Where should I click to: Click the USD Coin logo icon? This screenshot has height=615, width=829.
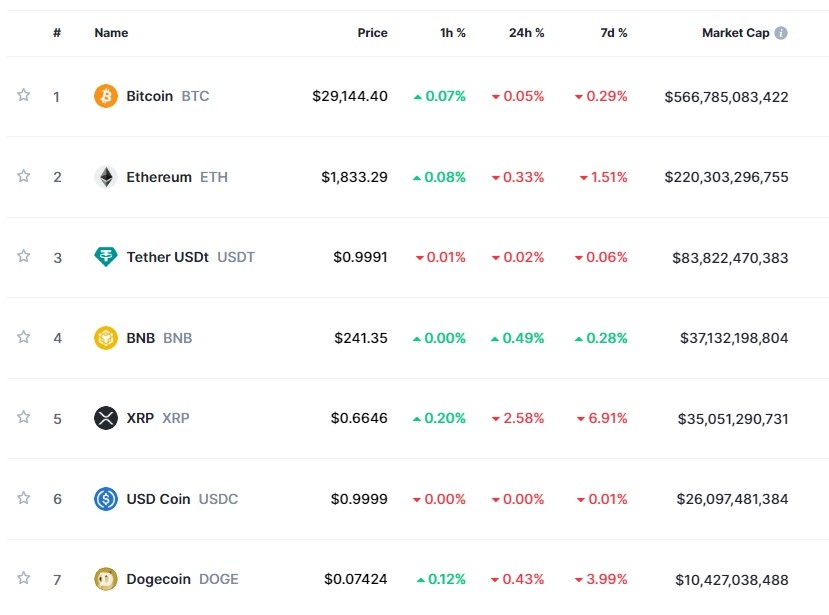[105, 498]
